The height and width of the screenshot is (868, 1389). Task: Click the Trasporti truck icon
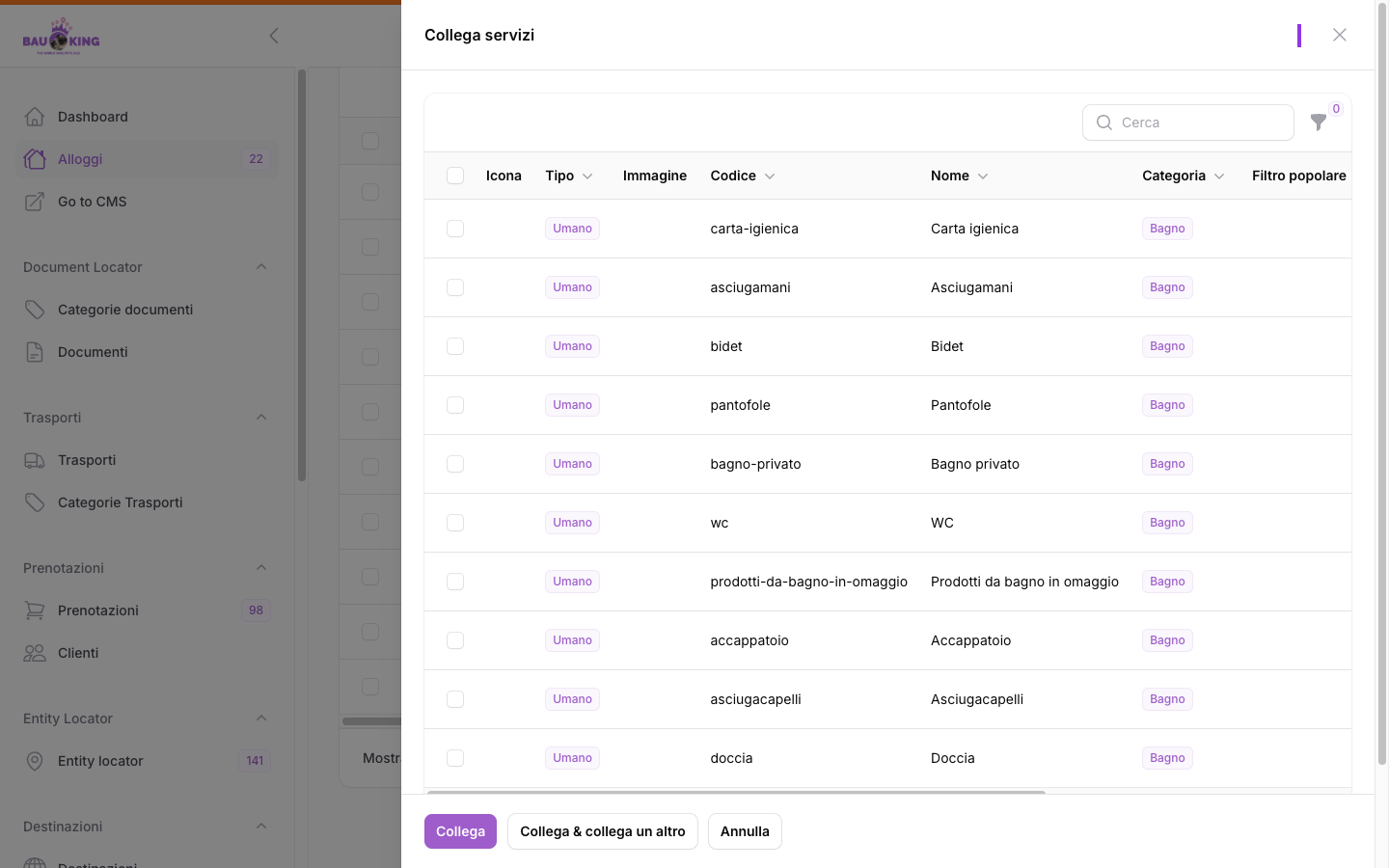(35, 460)
